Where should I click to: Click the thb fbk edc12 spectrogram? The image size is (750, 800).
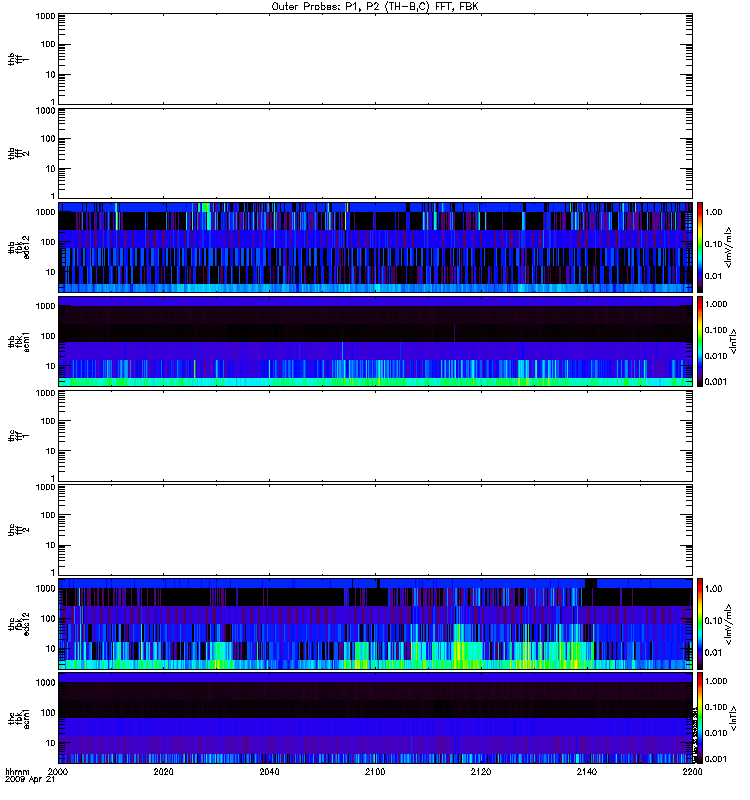click(376, 247)
